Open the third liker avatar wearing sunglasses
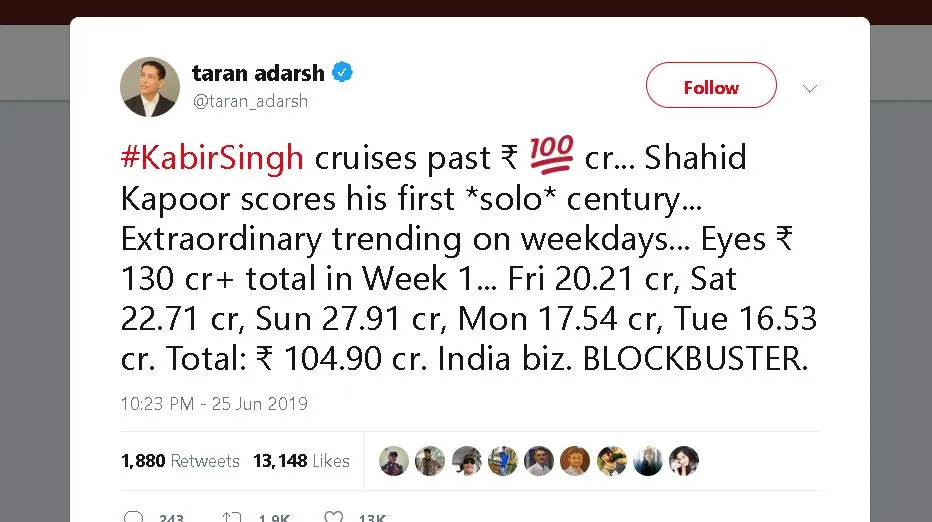Image resolution: width=932 pixels, height=522 pixels. pyautogui.click(x=466, y=461)
